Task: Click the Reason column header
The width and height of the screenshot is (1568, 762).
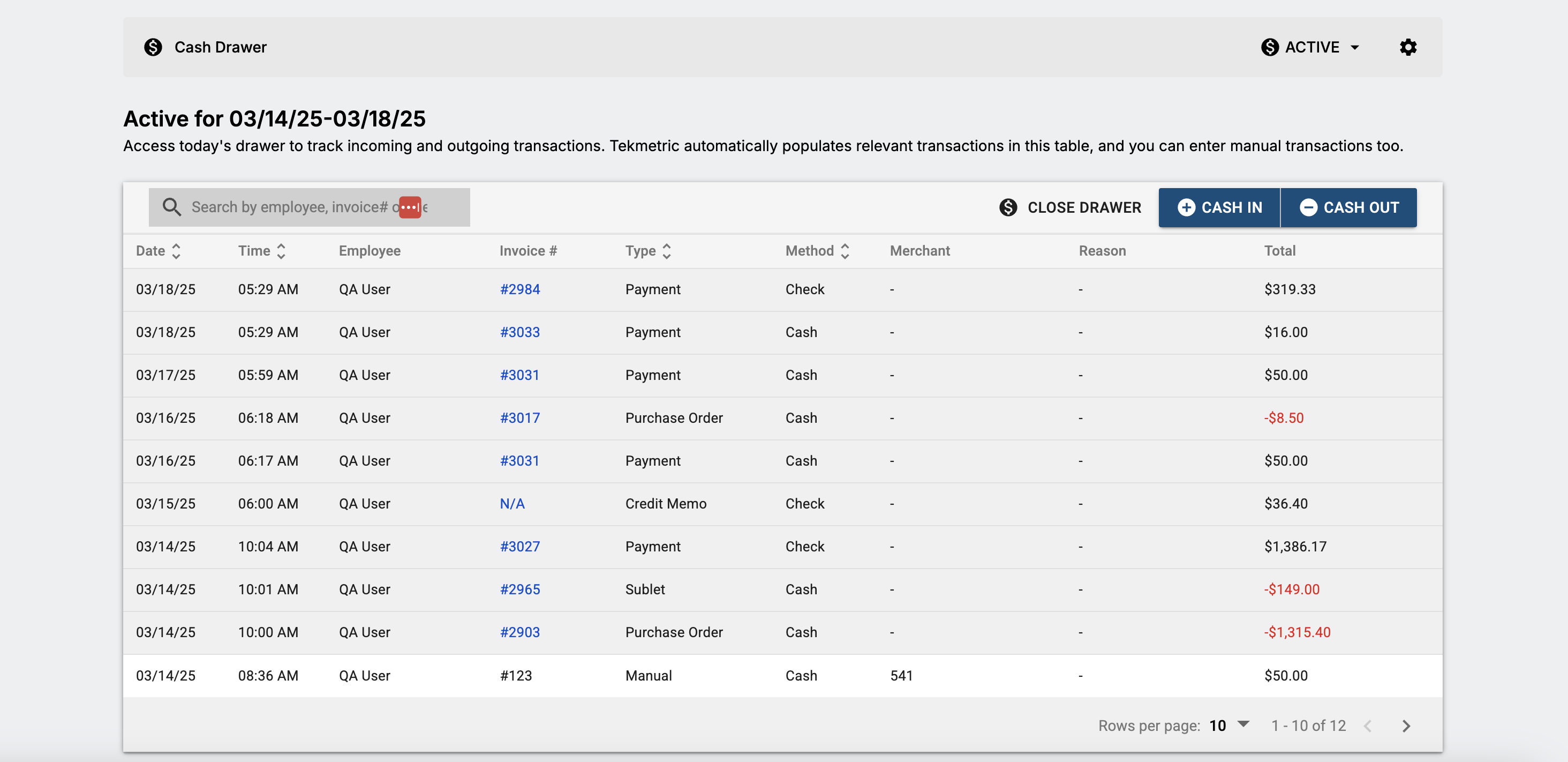Action: (1102, 251)
